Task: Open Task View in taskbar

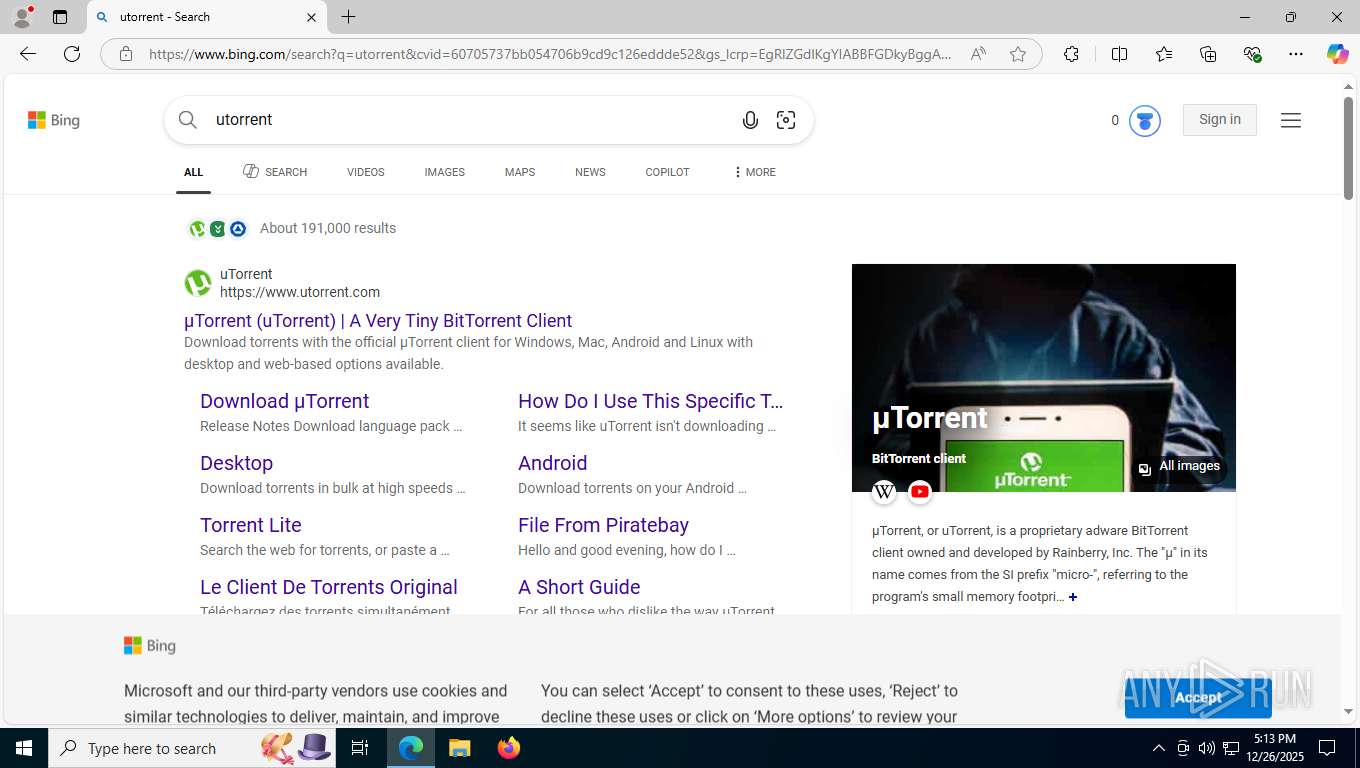Action: 360,748
